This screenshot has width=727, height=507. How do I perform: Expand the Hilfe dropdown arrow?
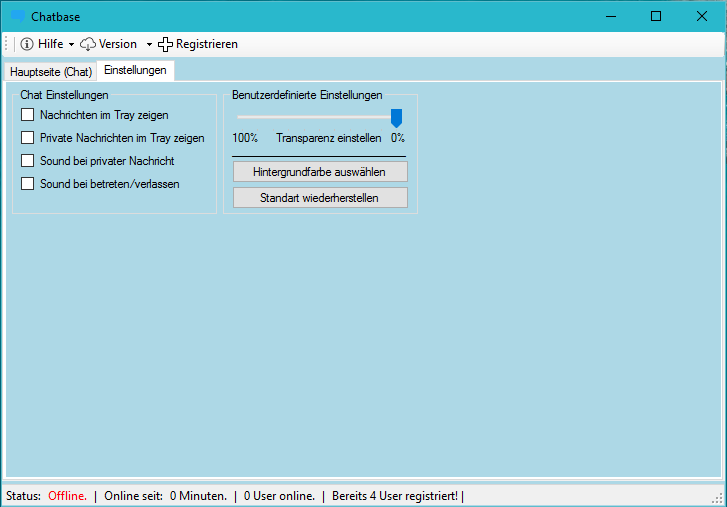[71, 45]
